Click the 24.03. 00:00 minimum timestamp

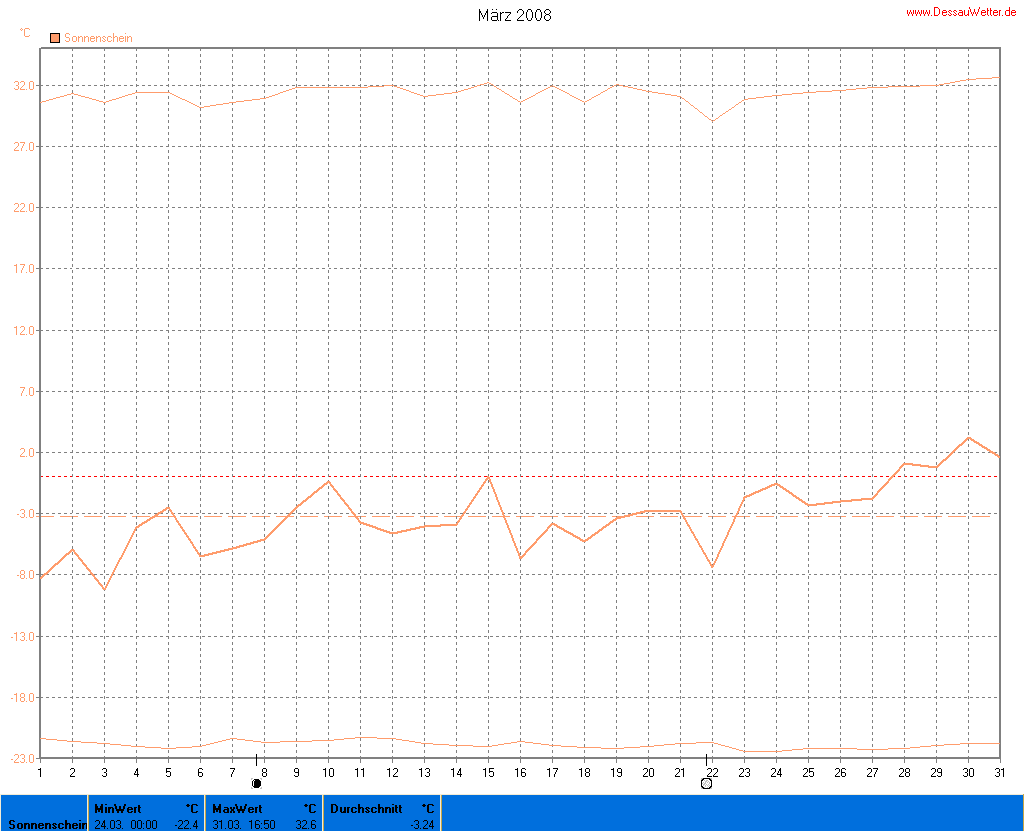[x=126, y=824]
